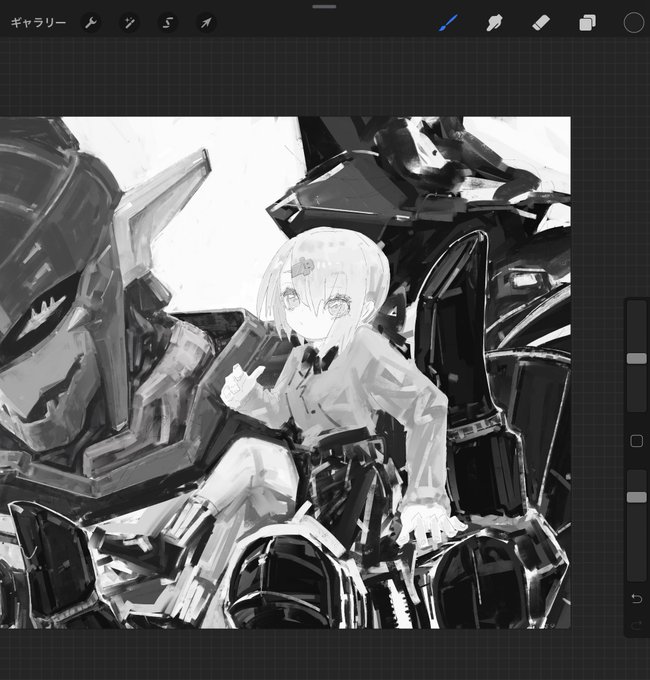
Task: Select the Smudge tool
Action: 494,23
